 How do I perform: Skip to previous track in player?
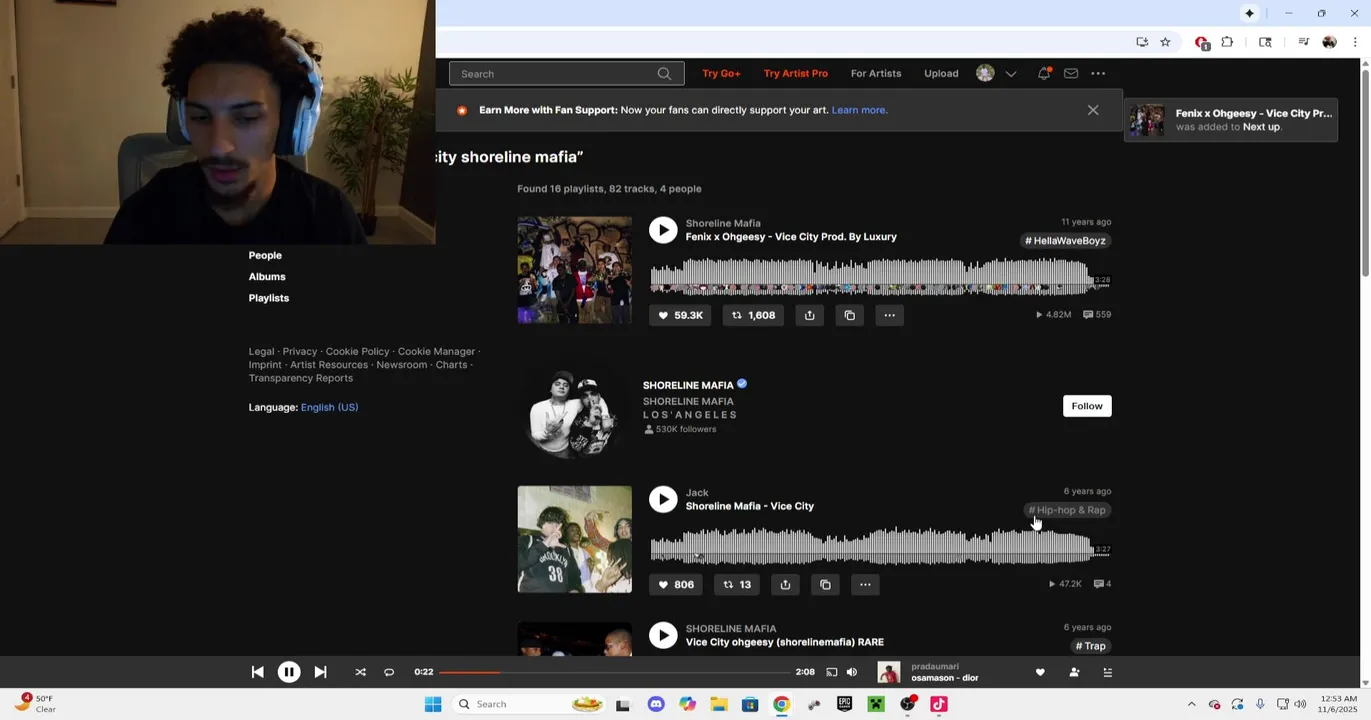257,673
